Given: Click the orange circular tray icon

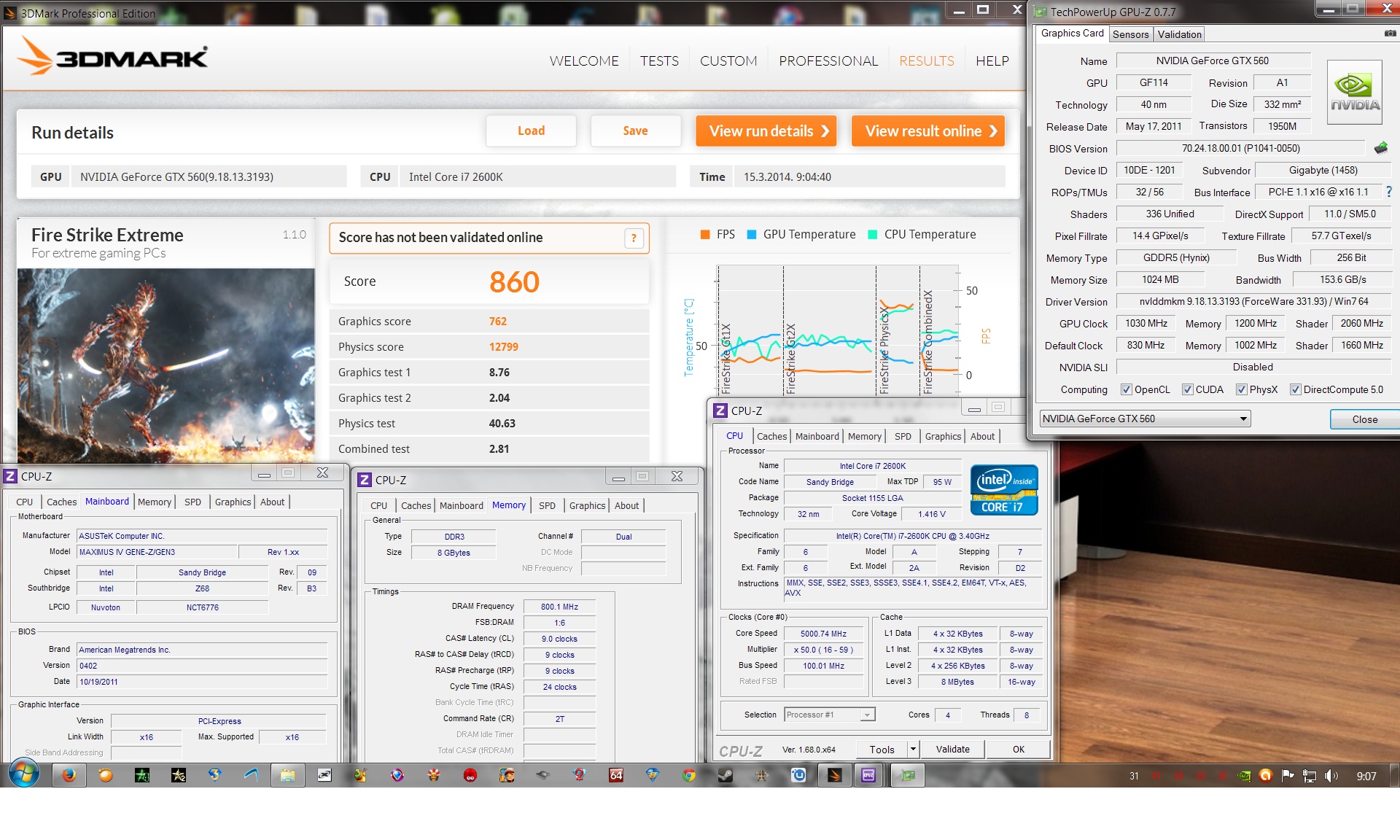Looking at the screenshot, I should (1266, 776).
